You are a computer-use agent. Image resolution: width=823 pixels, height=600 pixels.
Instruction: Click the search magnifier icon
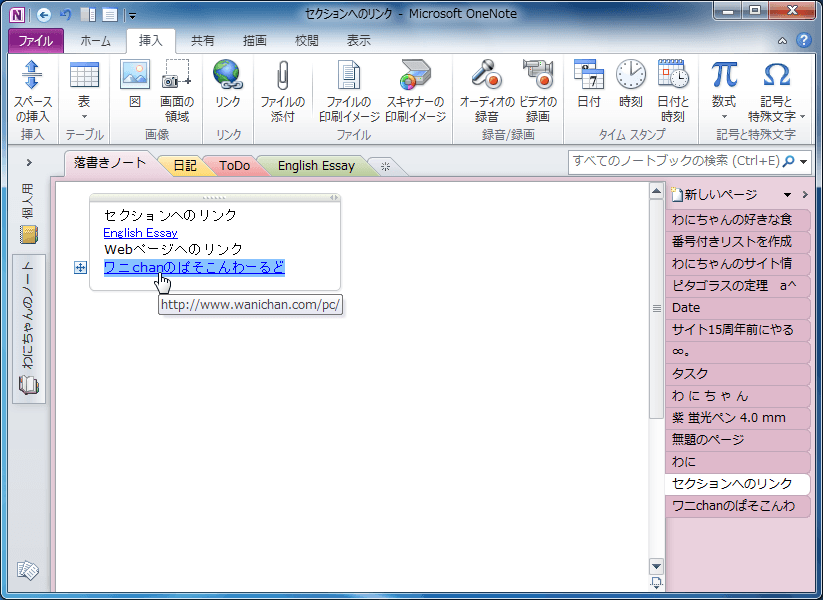tap(788, 162)
